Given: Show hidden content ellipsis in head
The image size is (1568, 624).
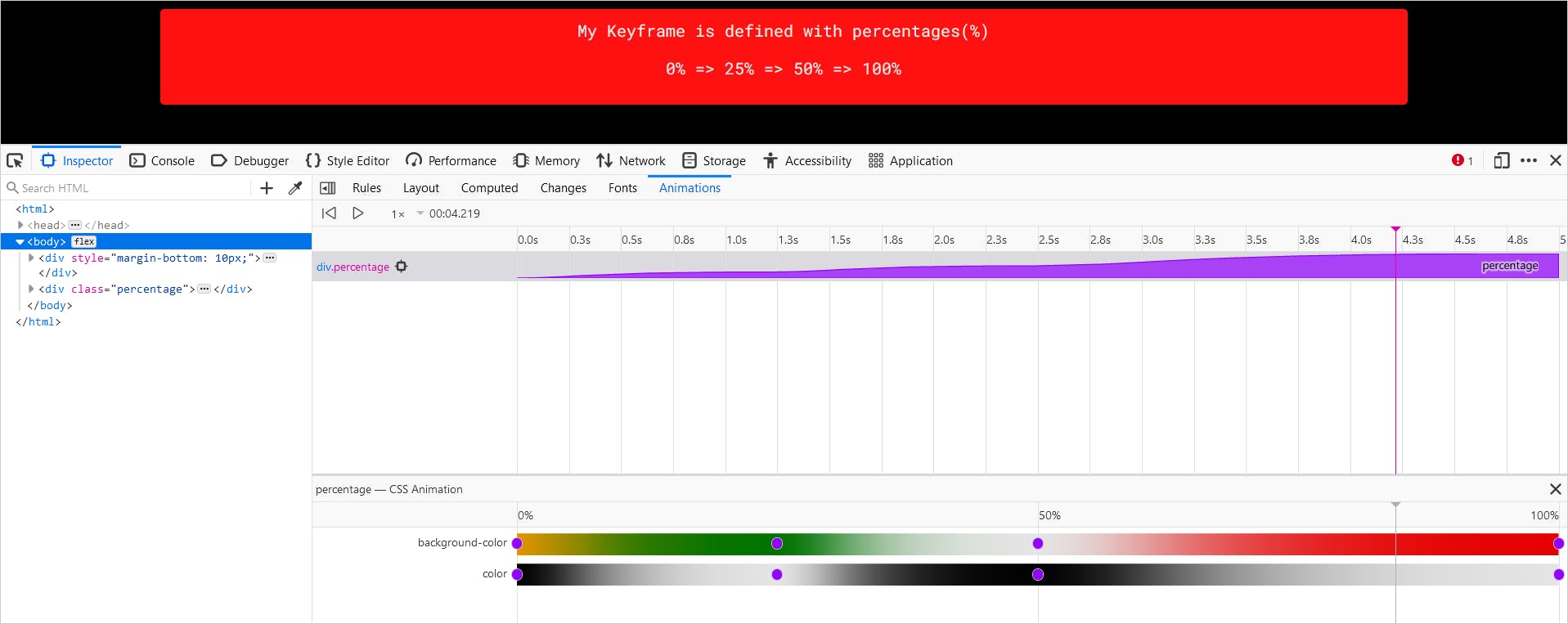Looking at the screenshot, I should click(74, 225).
